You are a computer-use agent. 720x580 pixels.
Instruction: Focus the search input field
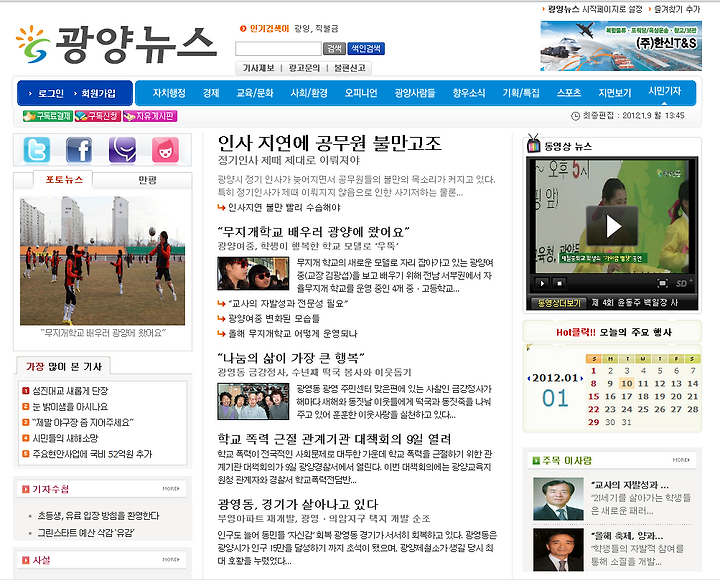(278, 49)
